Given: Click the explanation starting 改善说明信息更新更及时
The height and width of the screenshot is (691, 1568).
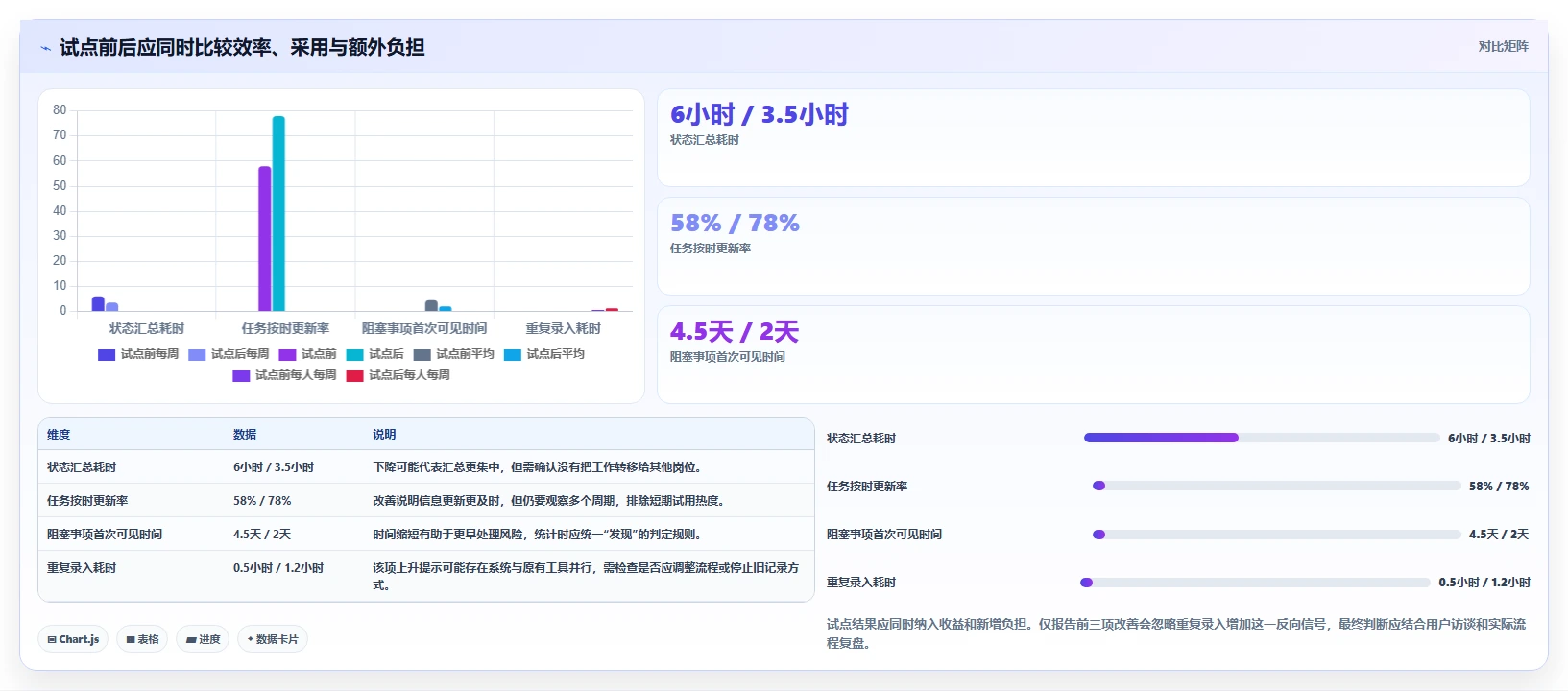Looking at the screenshot, I should pyautogui.click(x=550, y=501).
